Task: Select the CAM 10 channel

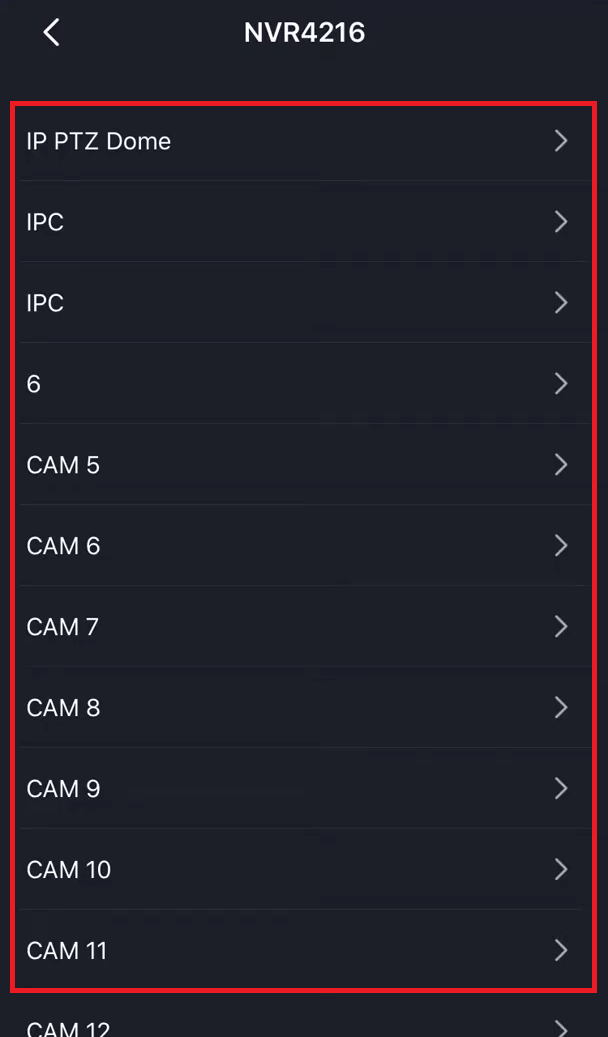Action: click(x=69, y=870)
